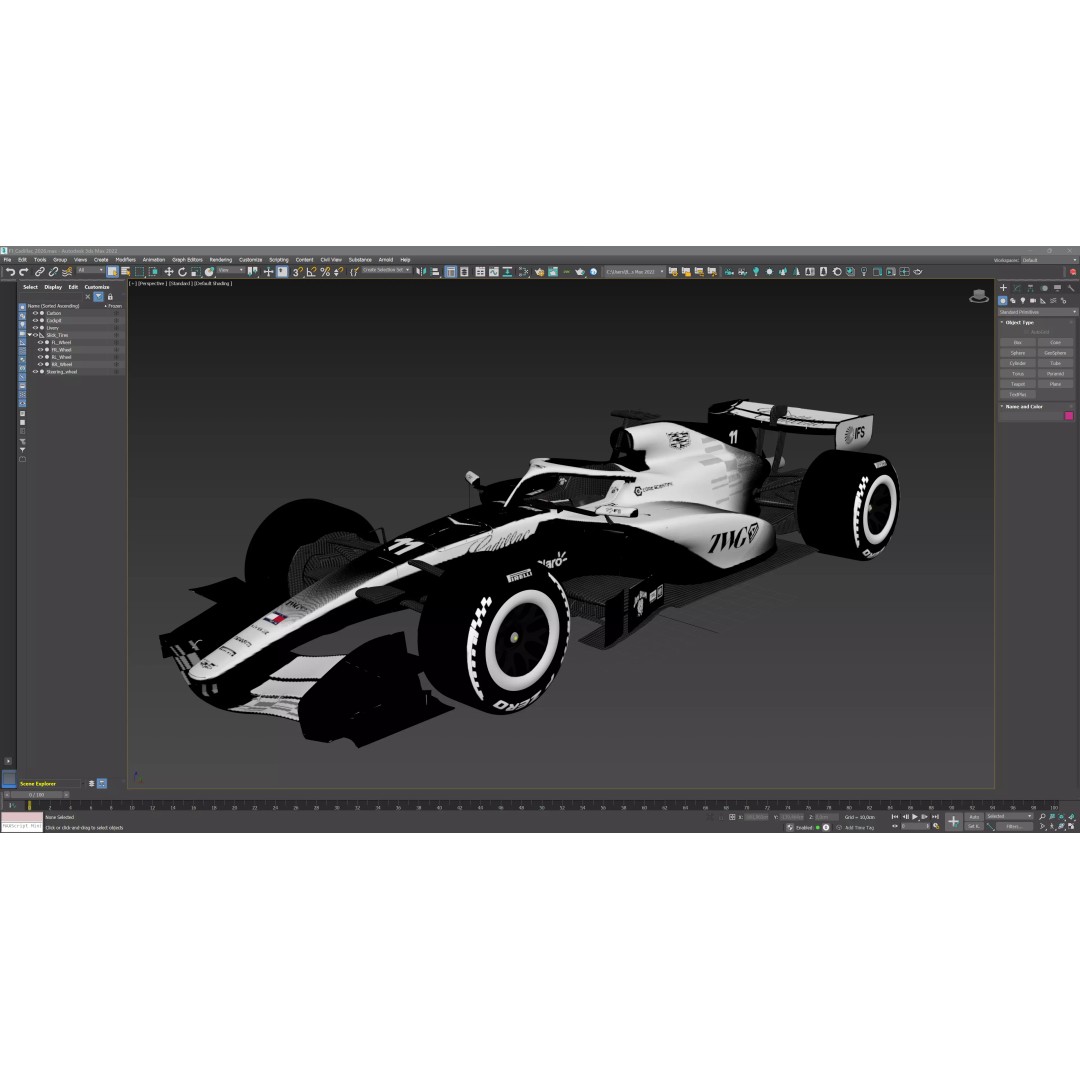Collapse the Slick_Tires tree group

(30, 335)
